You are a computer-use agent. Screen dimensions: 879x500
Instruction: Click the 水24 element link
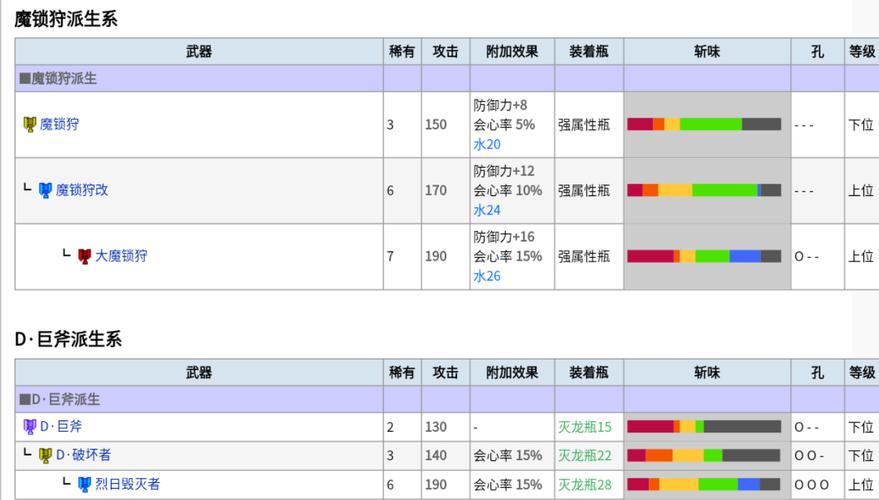[x=487, y=210]
